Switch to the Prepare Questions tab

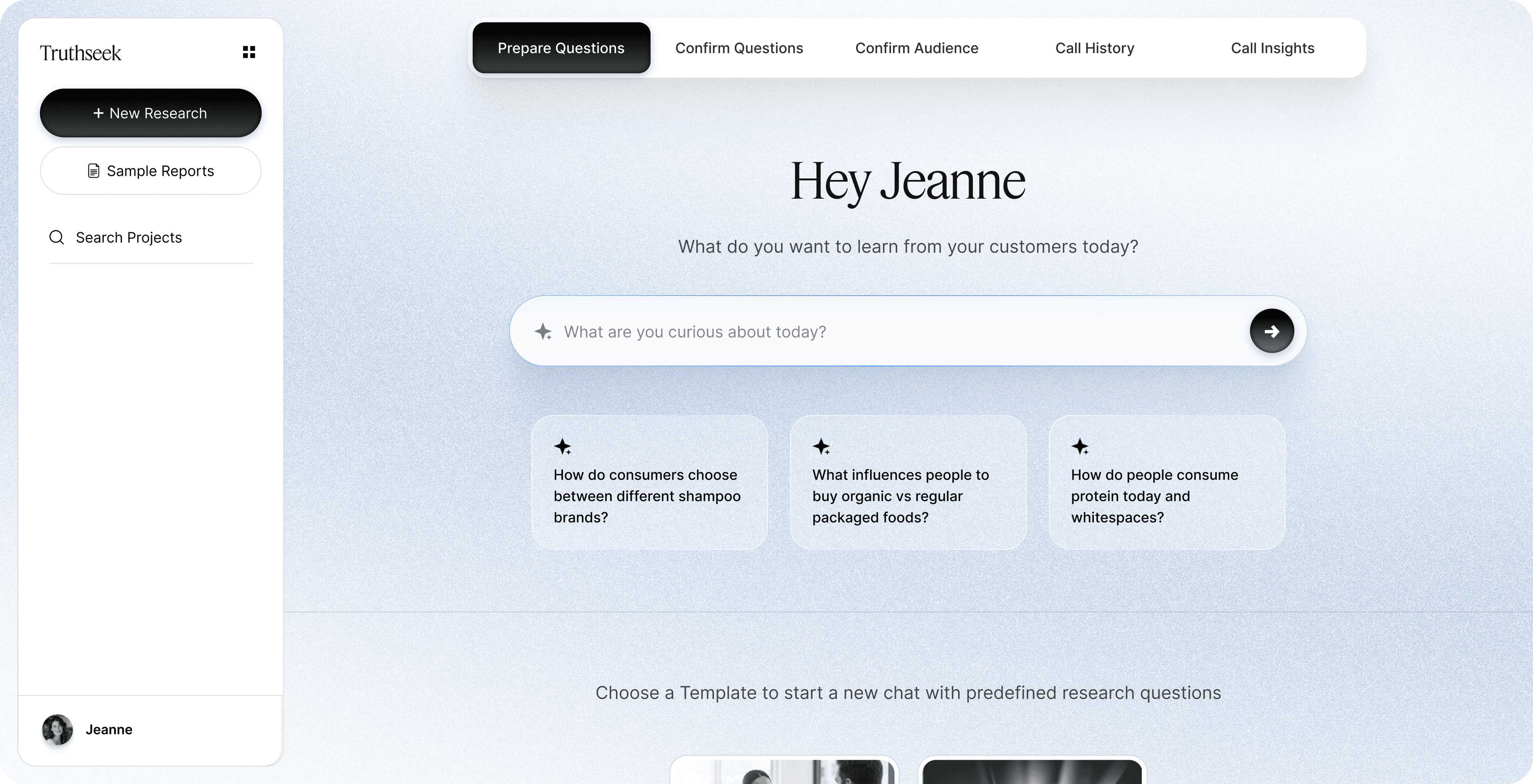tap(561, 48)
